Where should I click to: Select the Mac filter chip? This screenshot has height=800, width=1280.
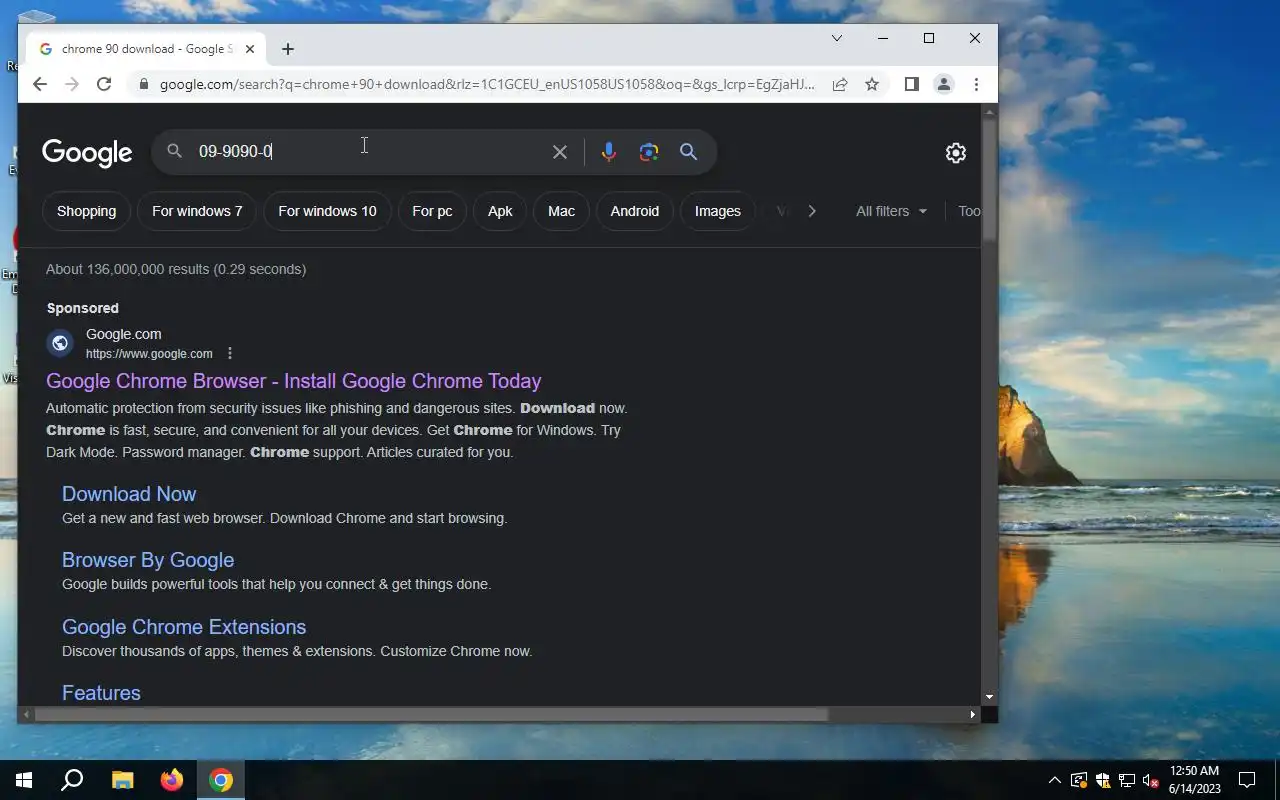[x=561, y=211]
